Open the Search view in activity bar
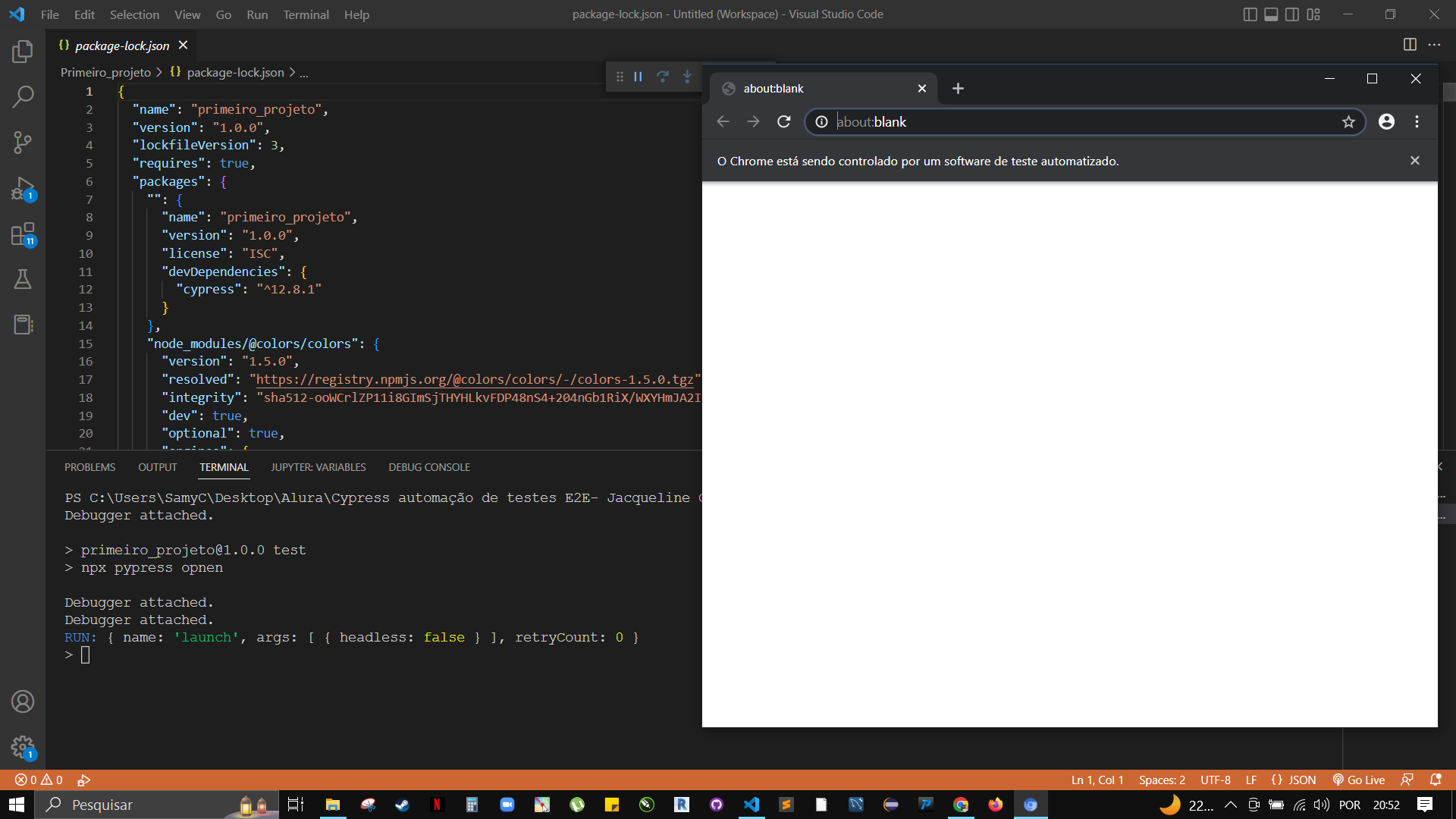Screen dimensions: 1456x819 pos(23,96)
